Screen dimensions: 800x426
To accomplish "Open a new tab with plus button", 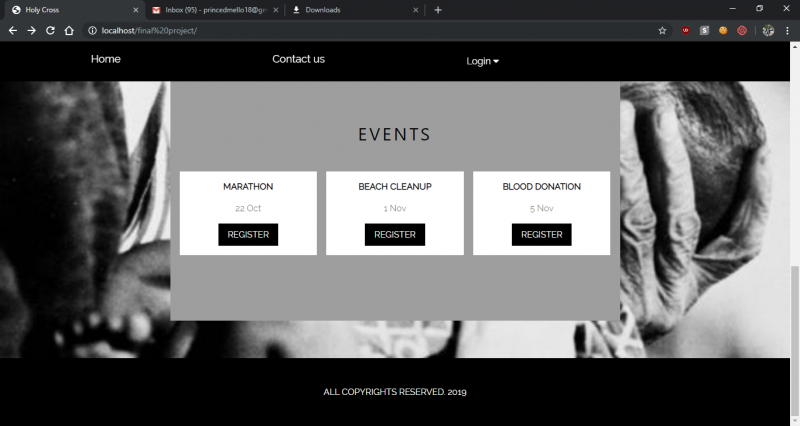I will click(x=438, y=10).
